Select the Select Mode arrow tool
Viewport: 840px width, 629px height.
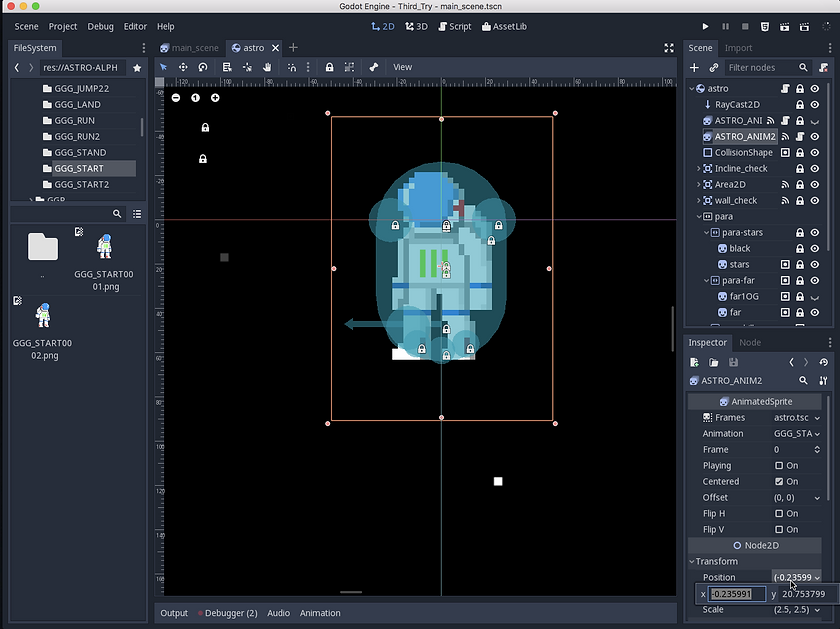(163, 67)
